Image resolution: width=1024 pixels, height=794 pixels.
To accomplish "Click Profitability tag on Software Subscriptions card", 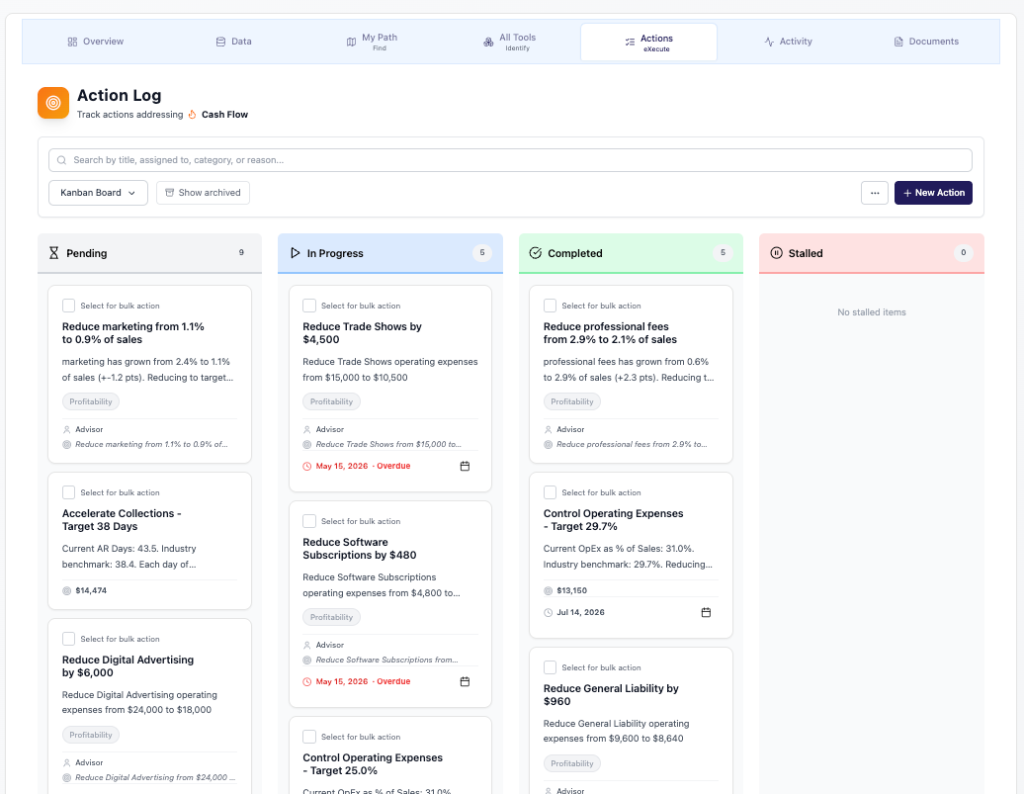I will (331, 617).
